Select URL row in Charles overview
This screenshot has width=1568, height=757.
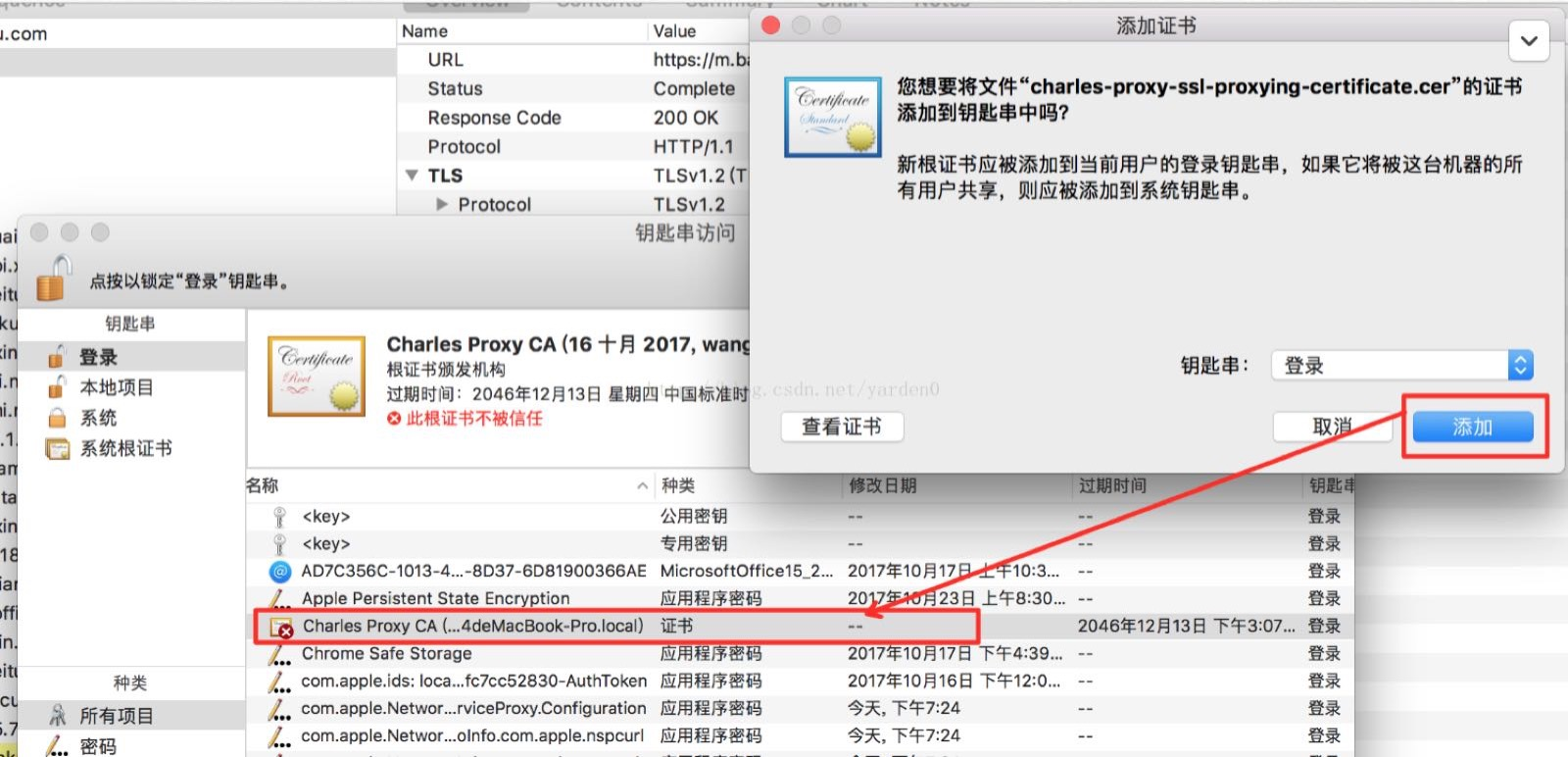(573, 60)
